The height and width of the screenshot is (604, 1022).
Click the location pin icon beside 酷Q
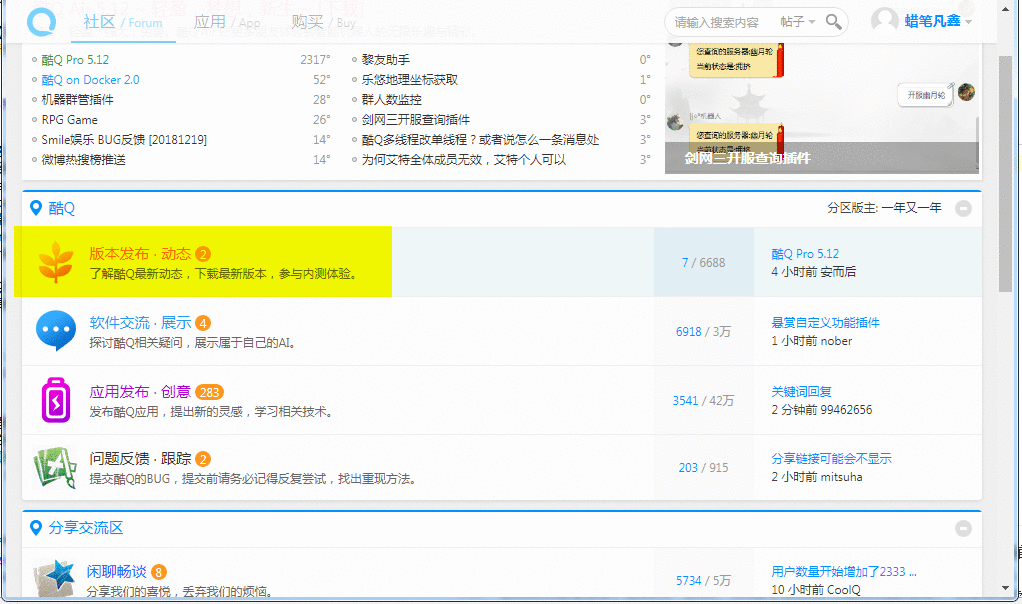coord(36,208)
